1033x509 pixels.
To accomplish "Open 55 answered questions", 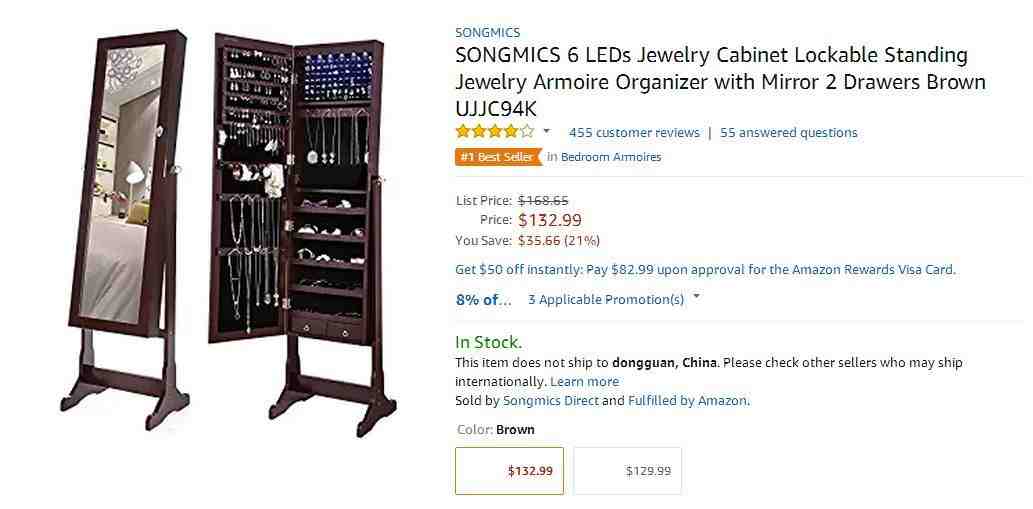I will tap(789, 133).
